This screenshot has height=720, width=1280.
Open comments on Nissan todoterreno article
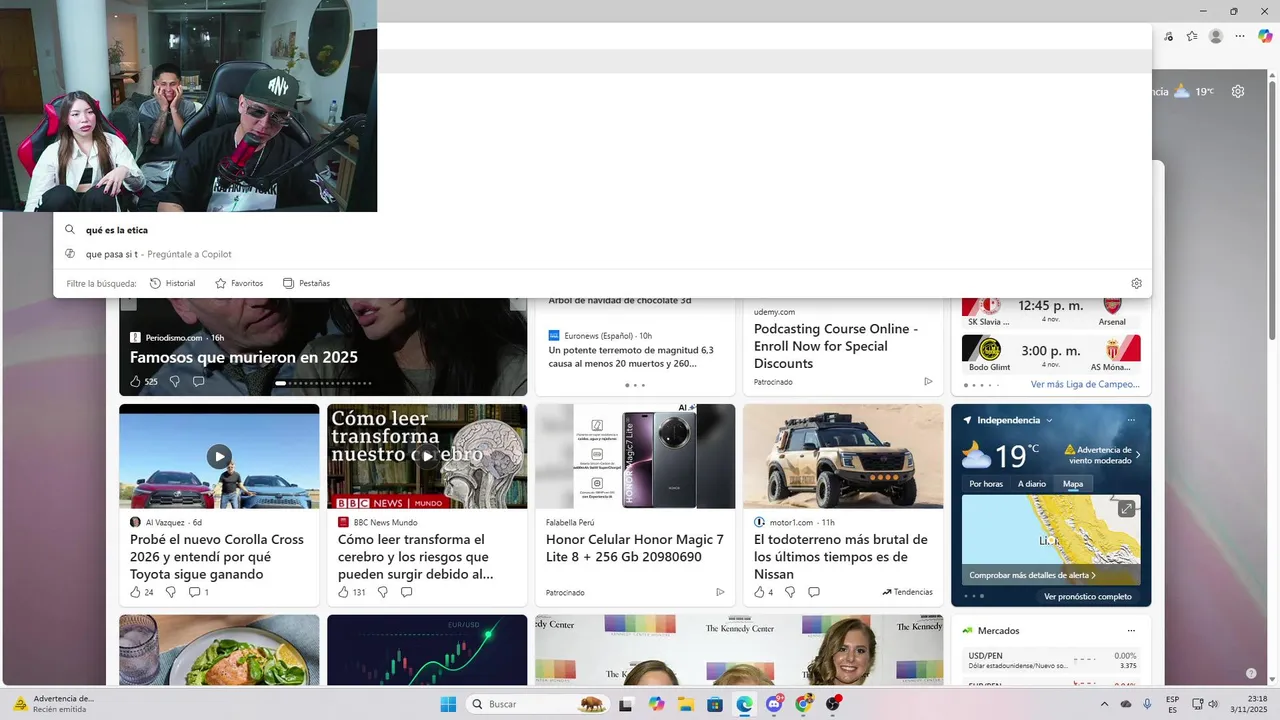coord(814,592)
